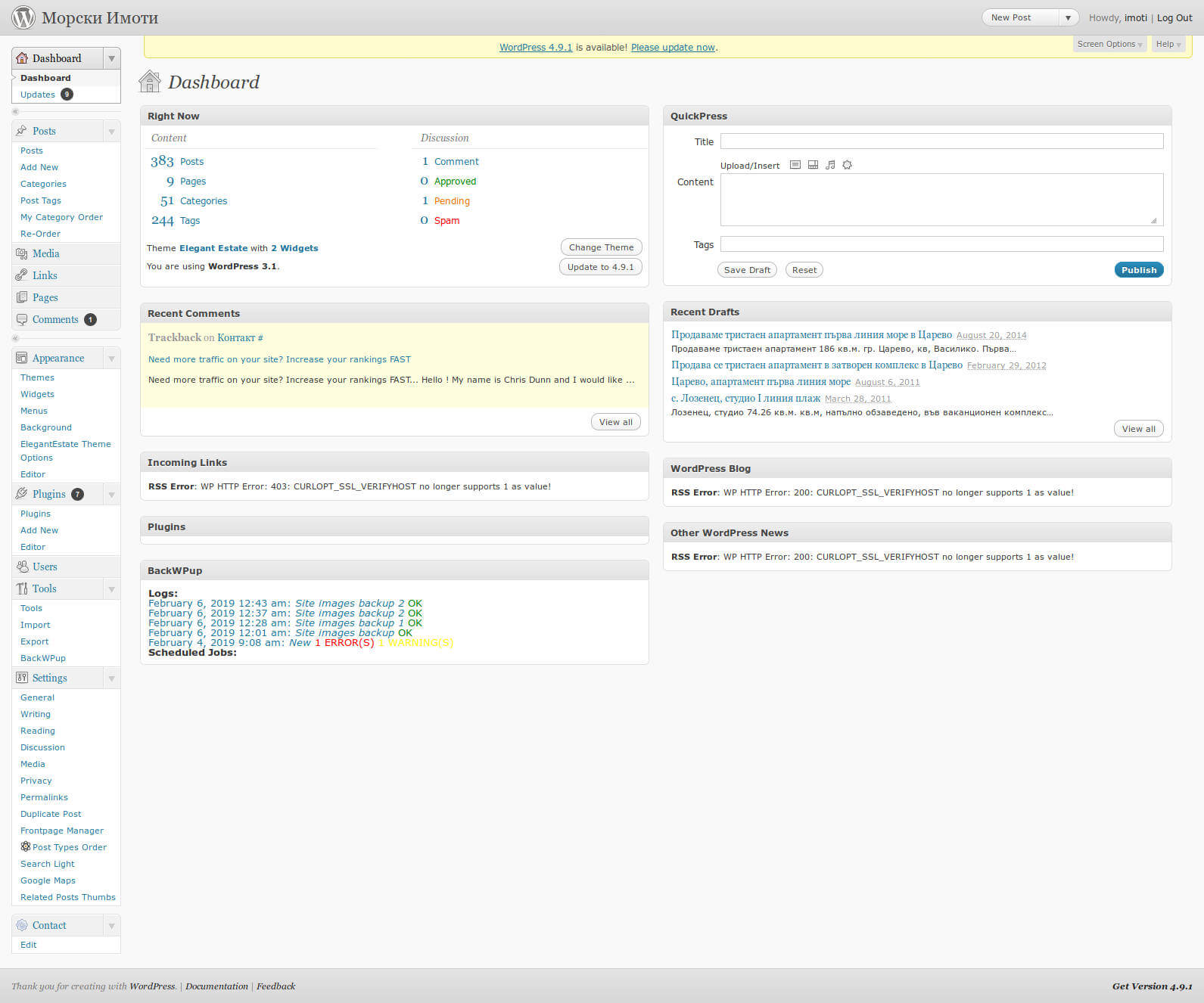Click the Add Media gear icon in QuickPress
This screenshot has width=1204, height=1003.
(x=848, y=165)
